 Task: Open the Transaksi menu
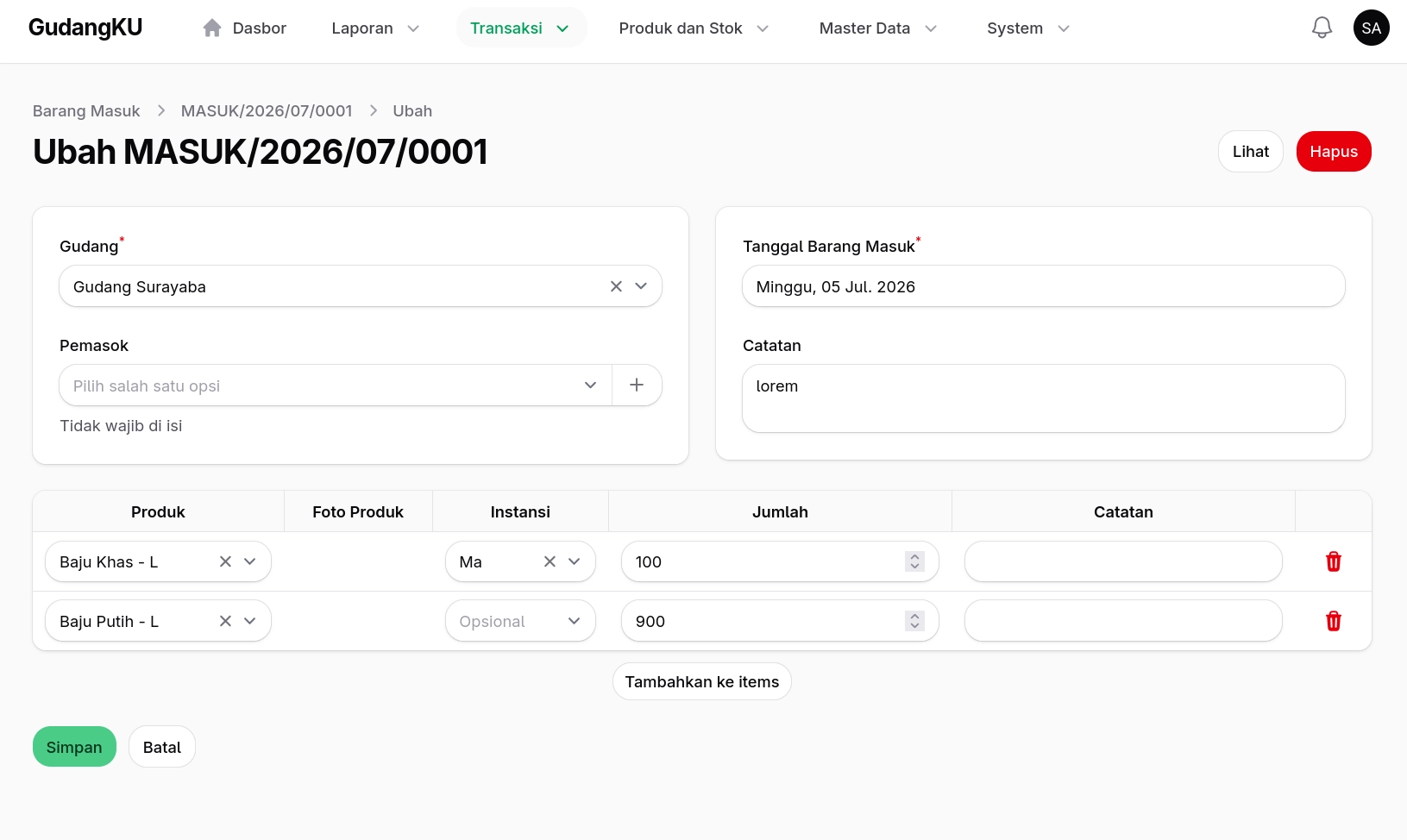pos(521,28)
